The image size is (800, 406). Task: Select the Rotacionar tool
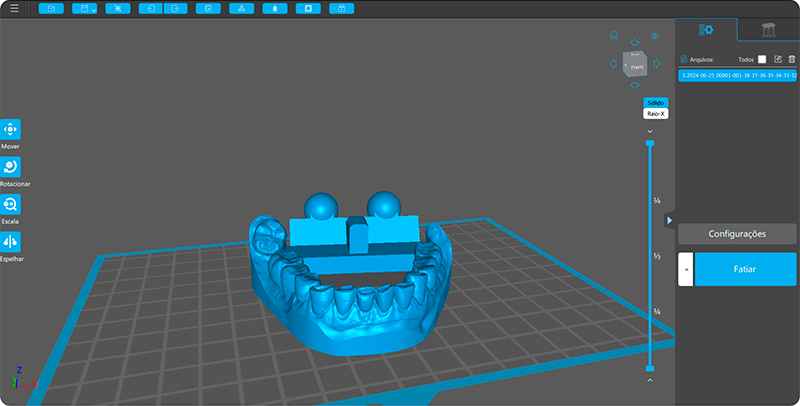[x=10, y=167]
